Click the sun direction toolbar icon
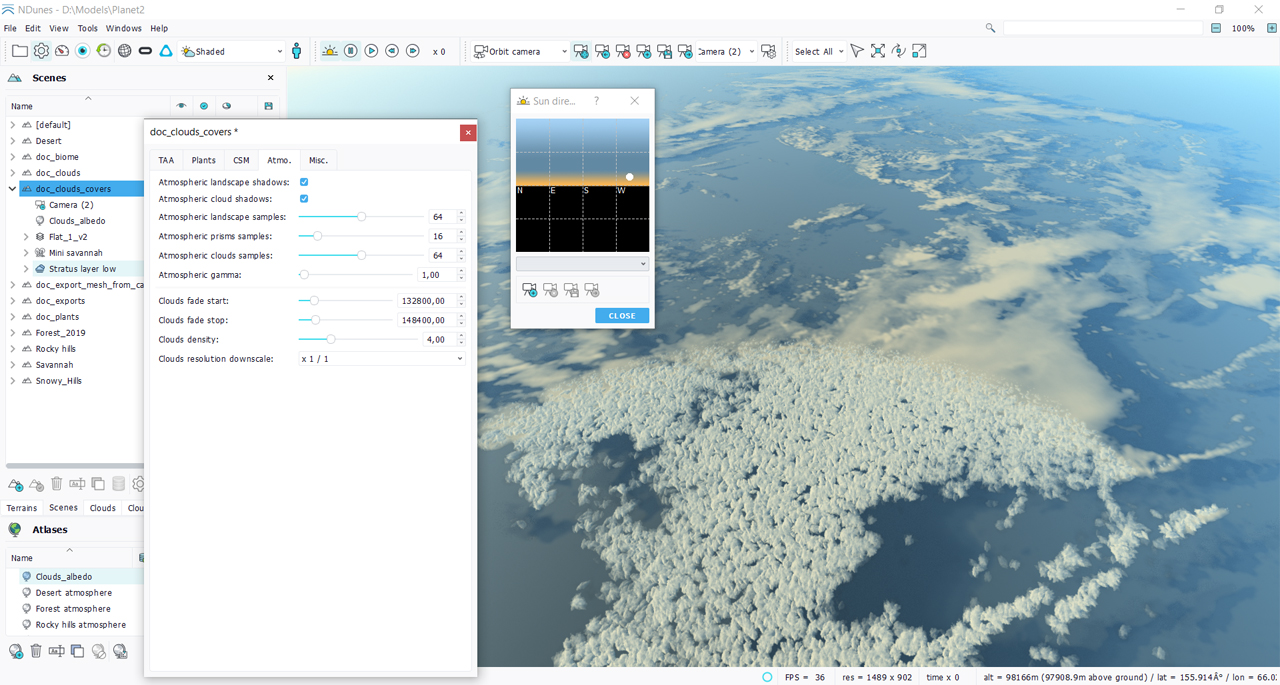Viewport: 1280px width, 685px height. 330,51
